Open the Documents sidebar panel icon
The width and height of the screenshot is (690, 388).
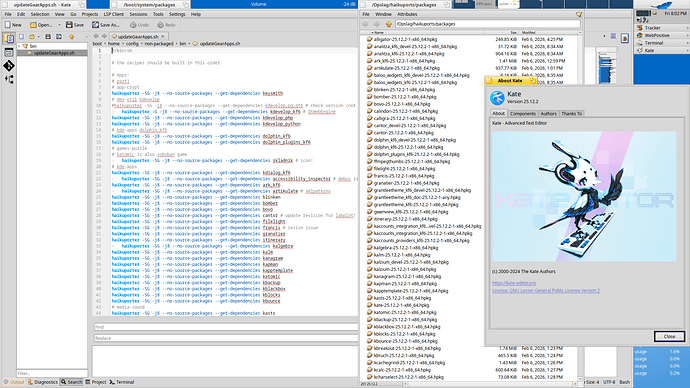(9, 38)
